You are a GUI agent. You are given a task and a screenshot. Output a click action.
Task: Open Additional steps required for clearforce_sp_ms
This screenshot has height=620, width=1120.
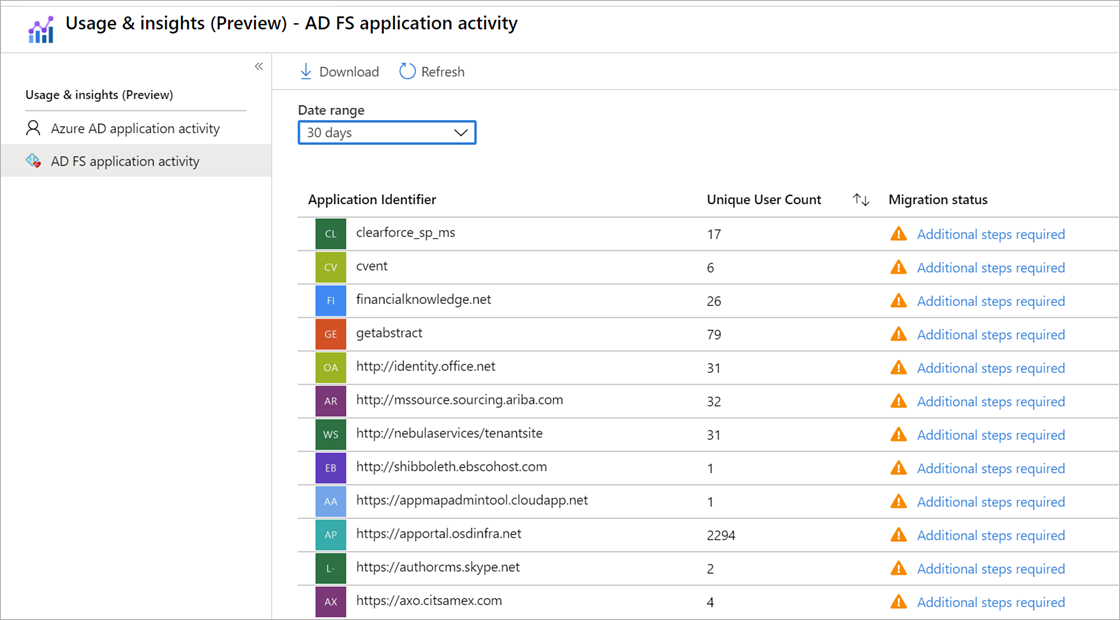click(991, 234)
